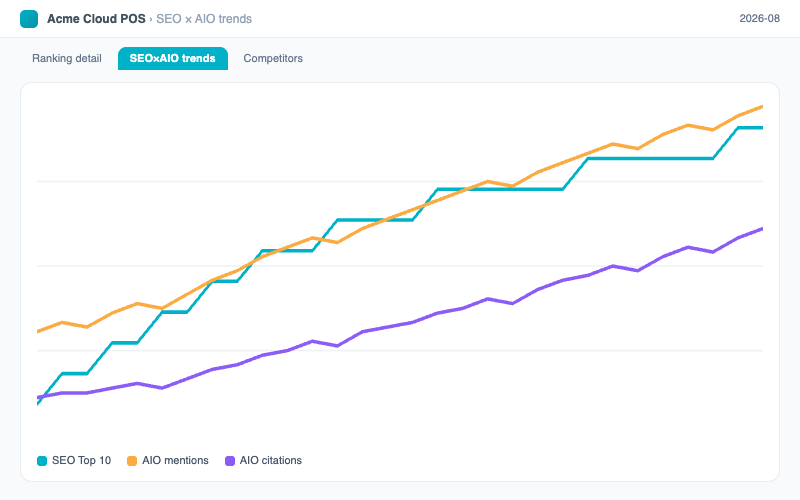Toggle the AIO citations legend swatch
The width and height of the screenshot is (800, 500).
pos(230,461)
